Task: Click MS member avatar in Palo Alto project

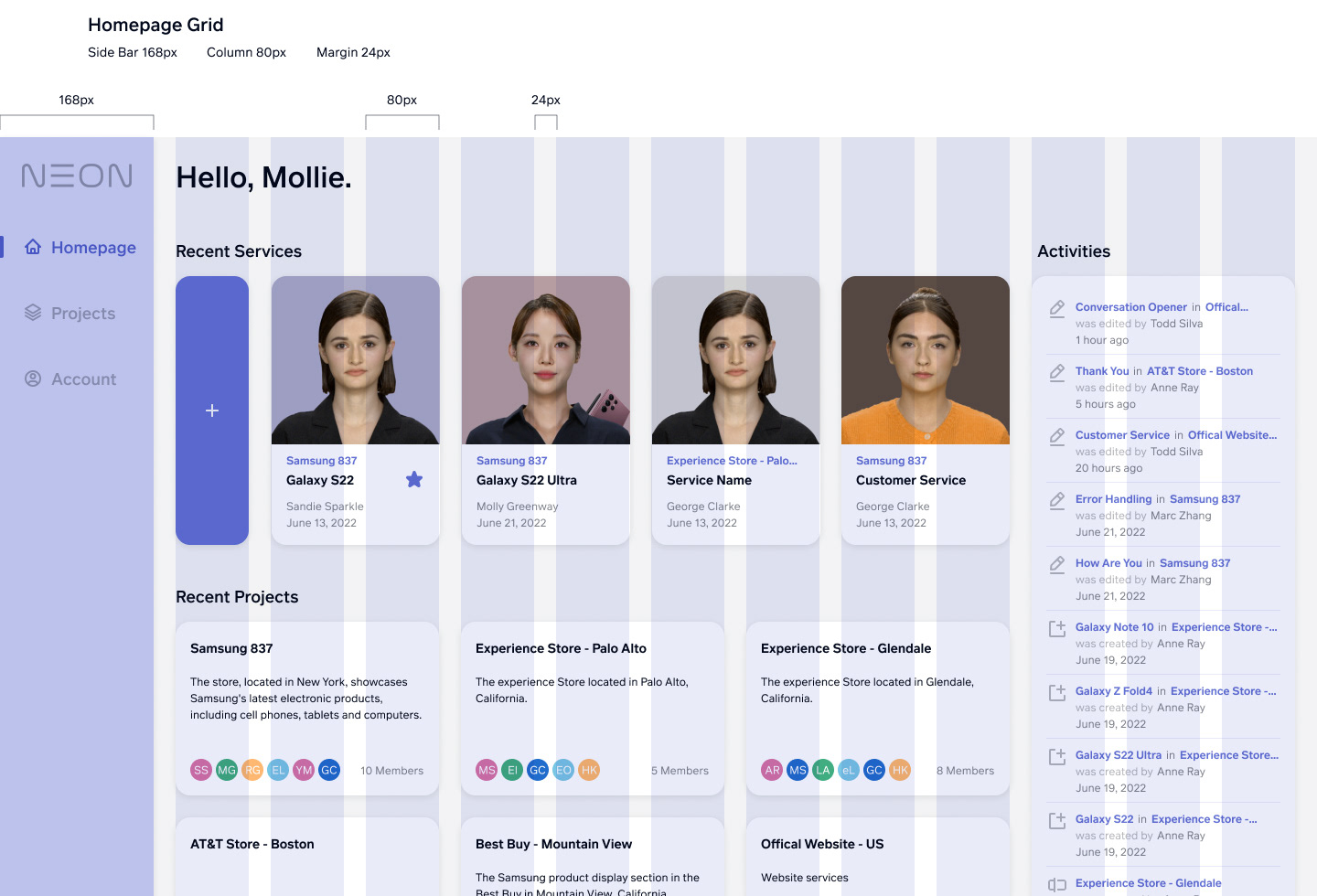Action: (x=487, y=770)
